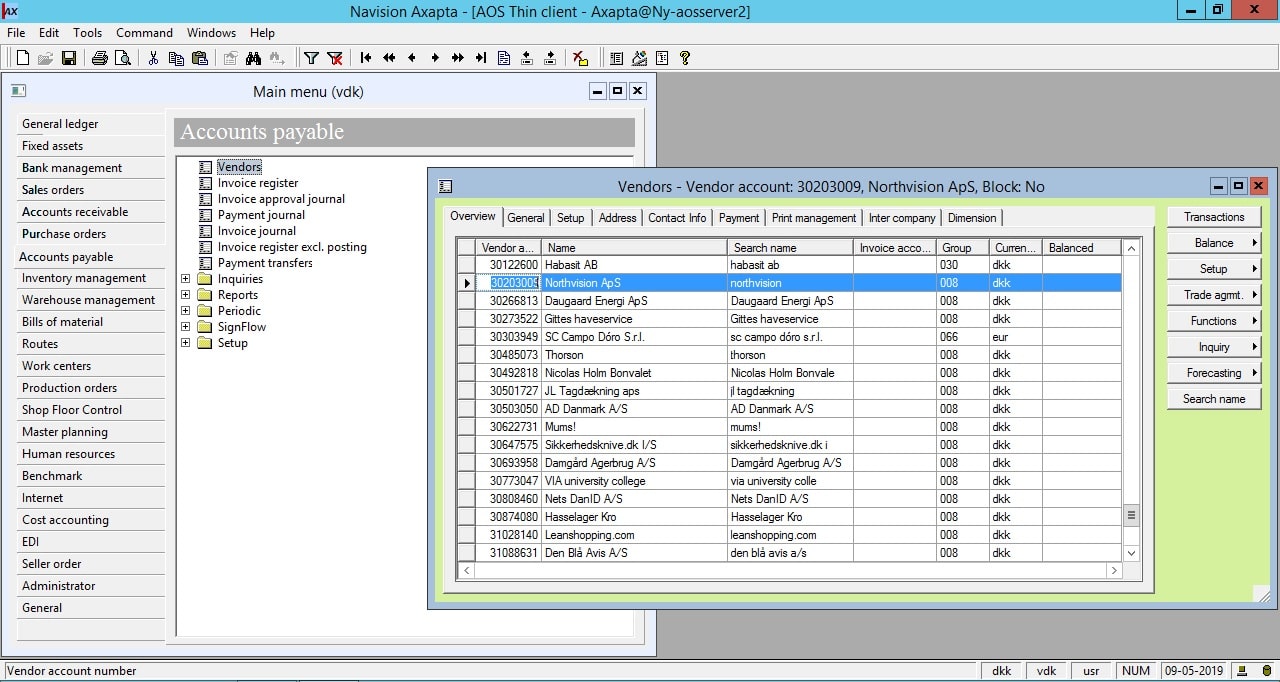
Task: Open Help question mark icon
Action: tap(685, 58)
